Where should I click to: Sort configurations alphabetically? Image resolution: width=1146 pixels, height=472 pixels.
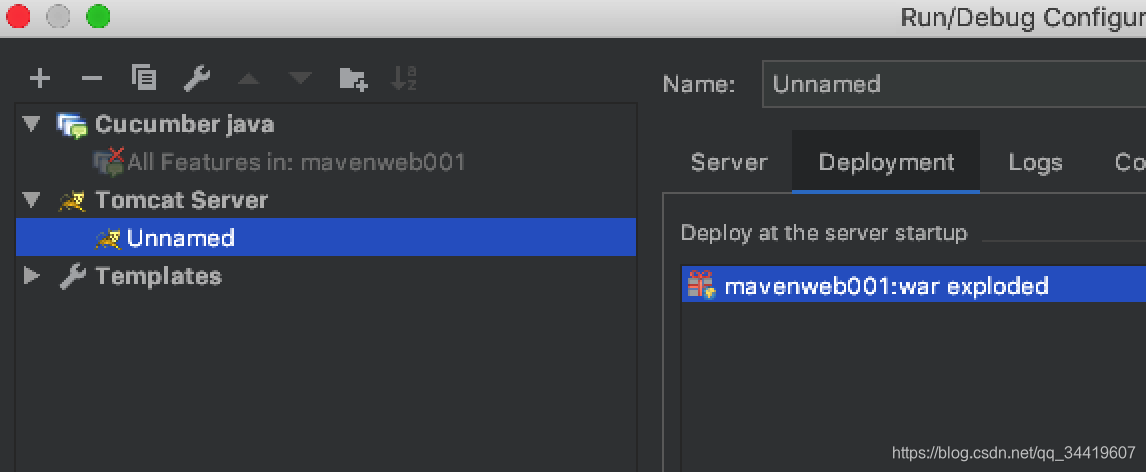(x=403, y=77)
